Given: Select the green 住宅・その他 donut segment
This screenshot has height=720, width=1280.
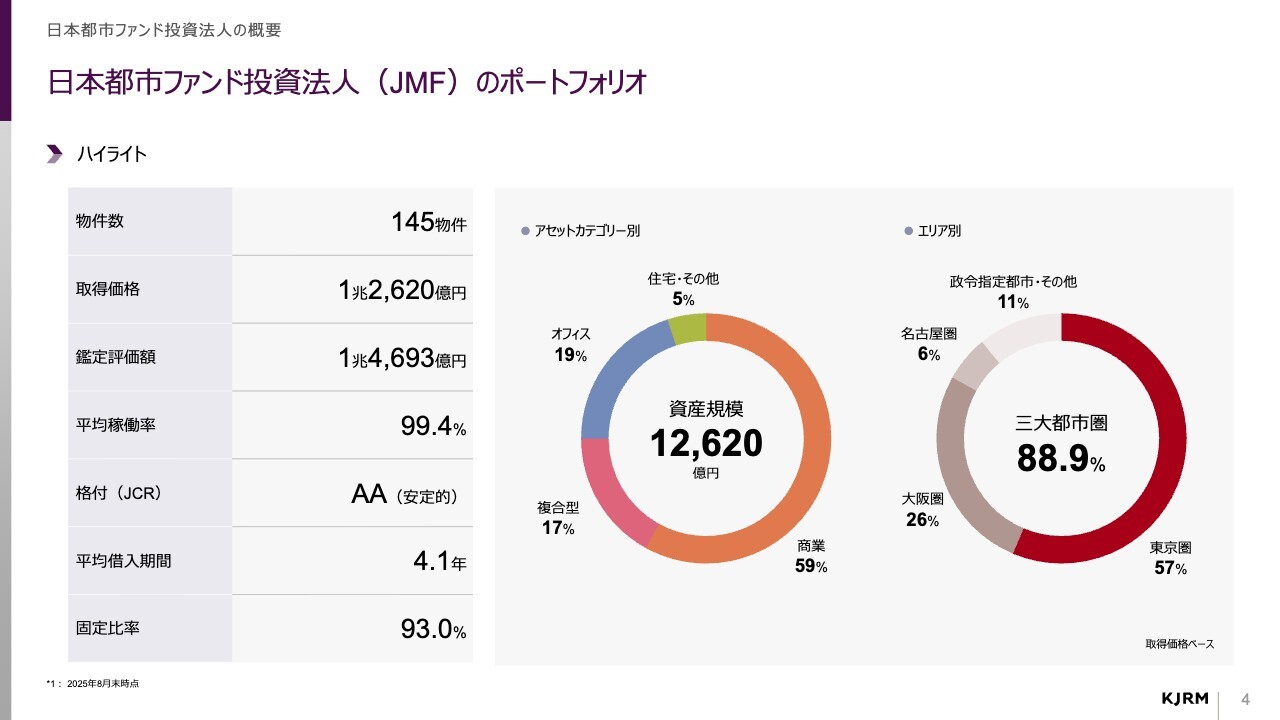Looking at the screenshot, I should [687, 329].
